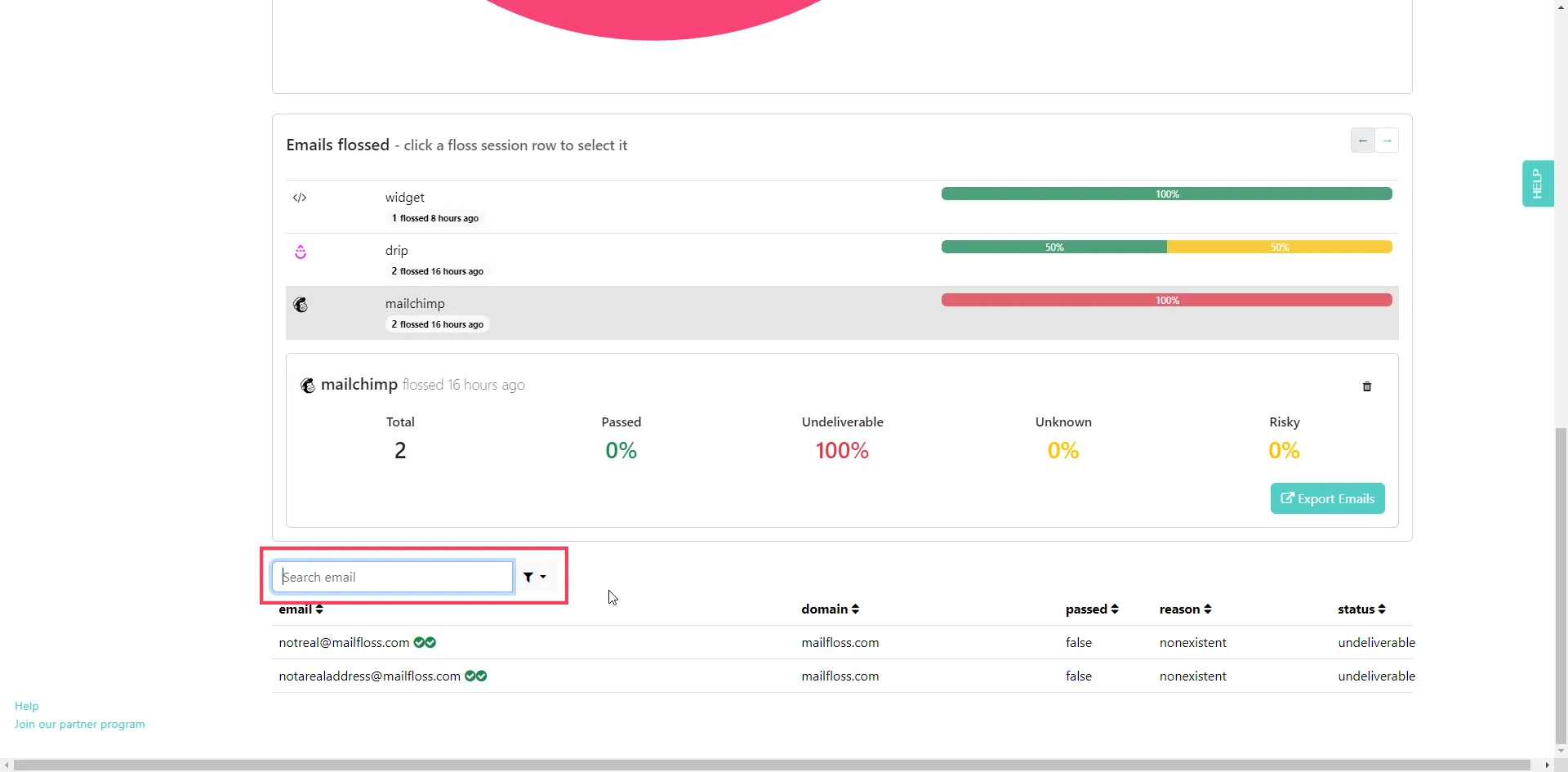Click mailchimp '2 flossed 16 hours ago' badge
Screen dimensions: 1568x772
tap(437, 324)
